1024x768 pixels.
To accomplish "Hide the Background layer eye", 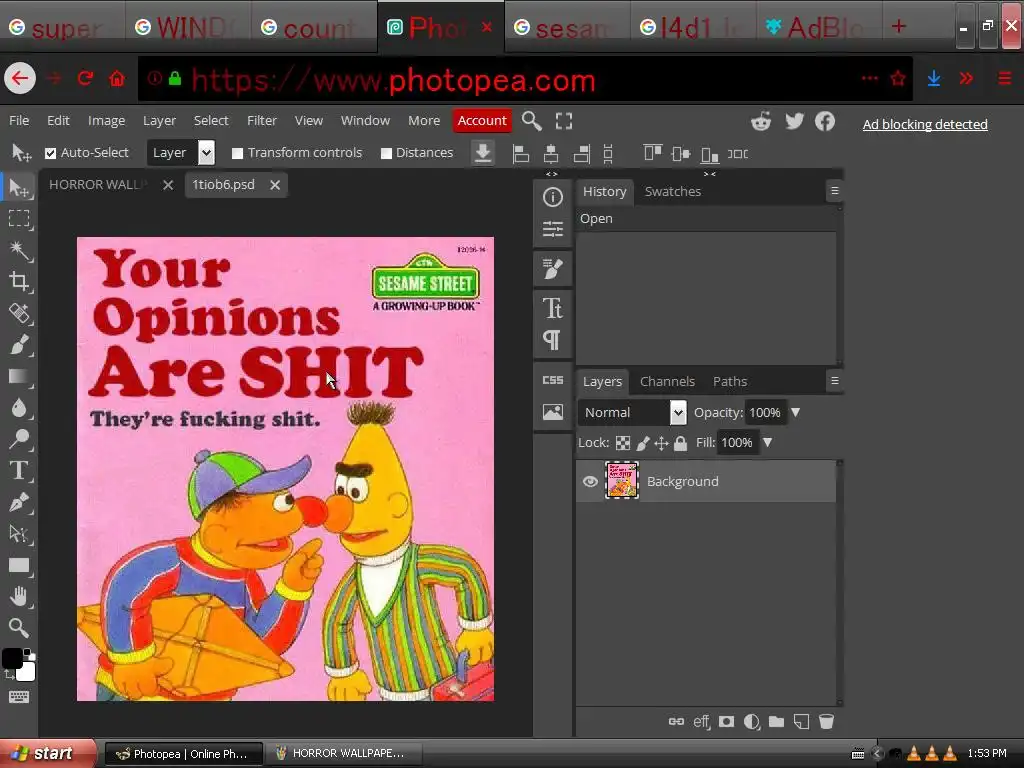I will (x=590, y=482).
